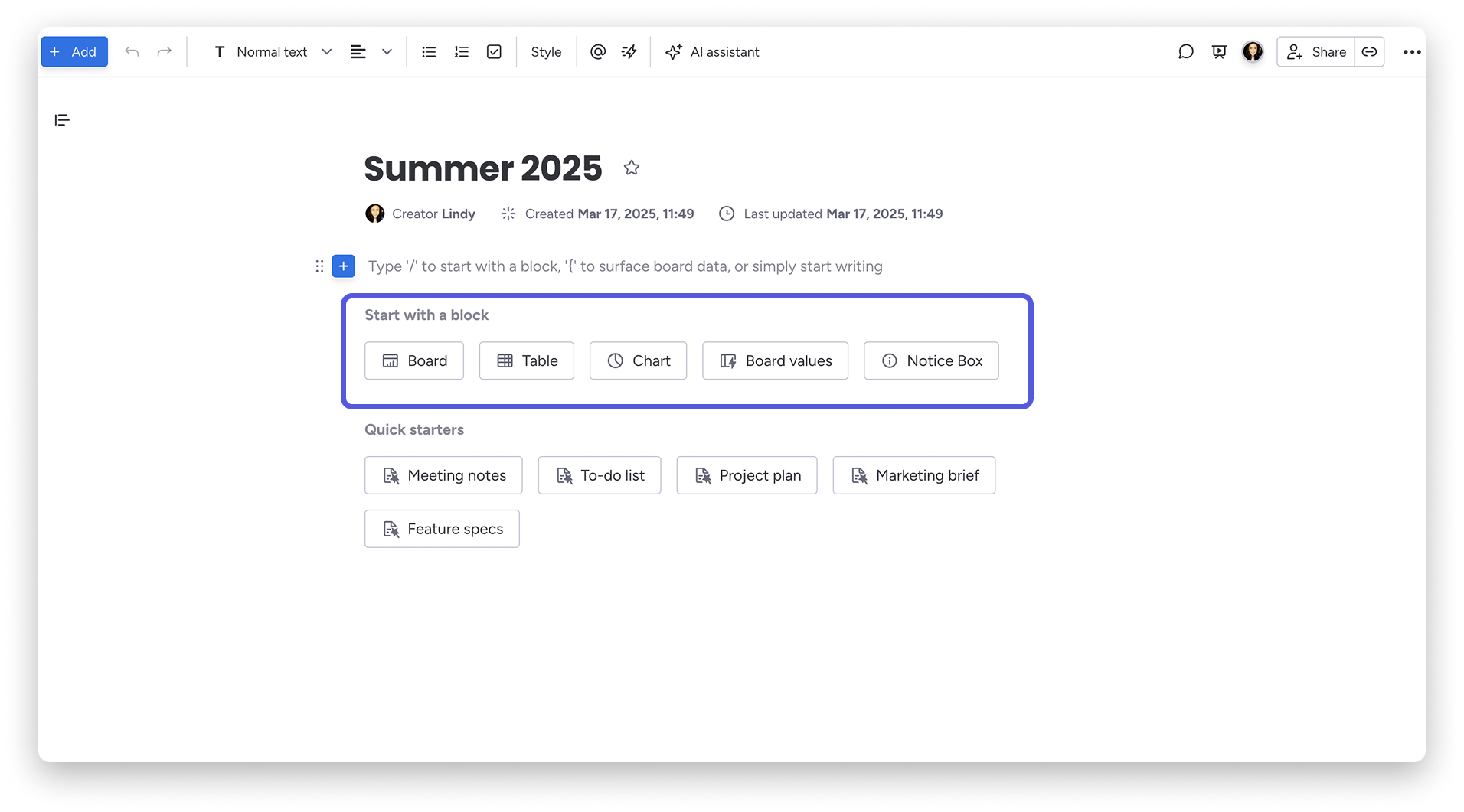This screenshot has height=812, width=1464.
Task: Click the mention @ icon
Action: [x=598, y=52]
